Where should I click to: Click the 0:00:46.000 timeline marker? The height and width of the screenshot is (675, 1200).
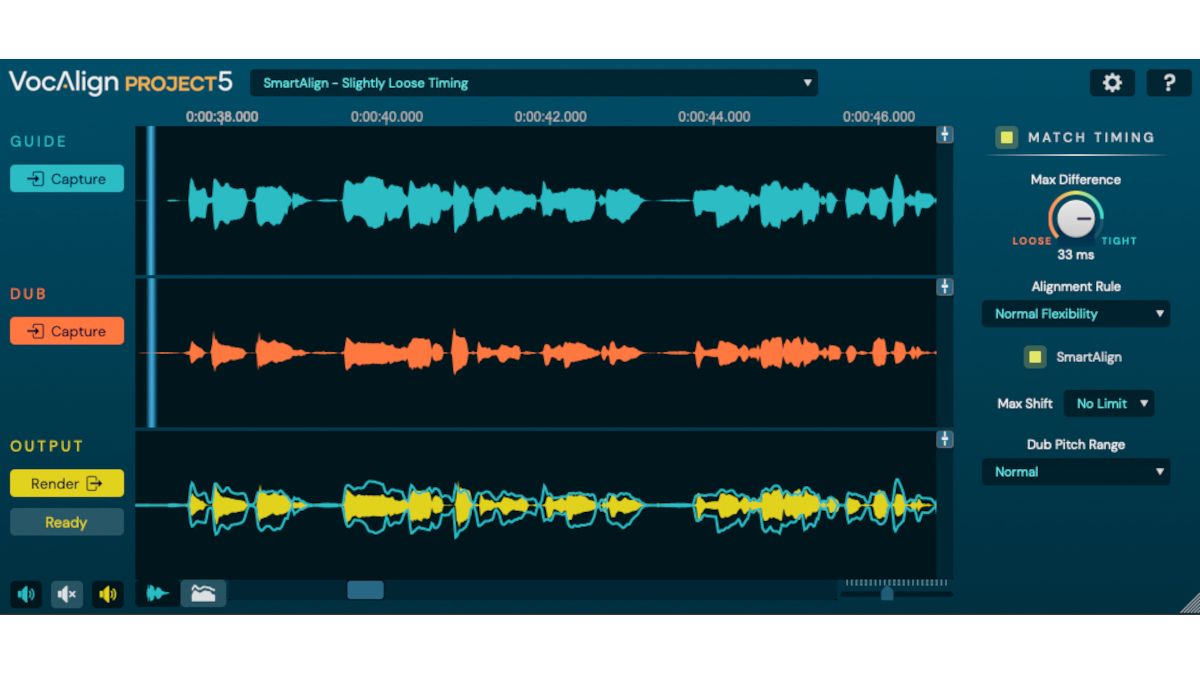[878, 117]
